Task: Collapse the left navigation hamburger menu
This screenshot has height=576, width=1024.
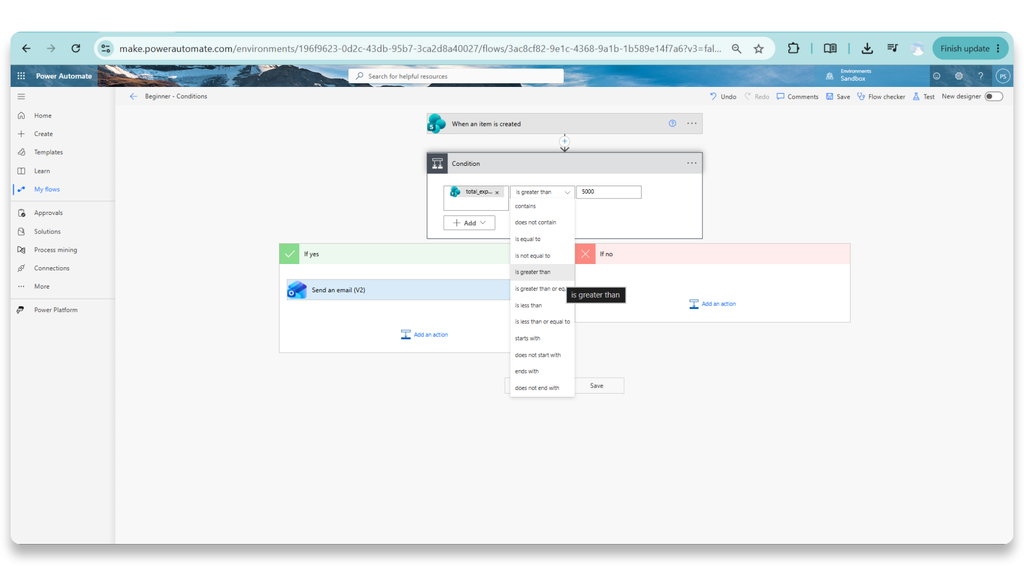Action: [21, 97]
